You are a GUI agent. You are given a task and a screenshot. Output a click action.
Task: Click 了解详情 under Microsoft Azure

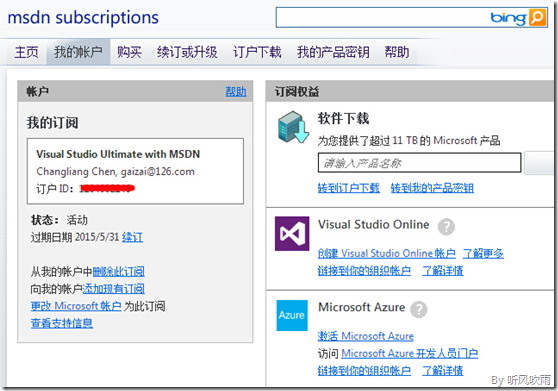pyautogui.click(x=443, y=371)
